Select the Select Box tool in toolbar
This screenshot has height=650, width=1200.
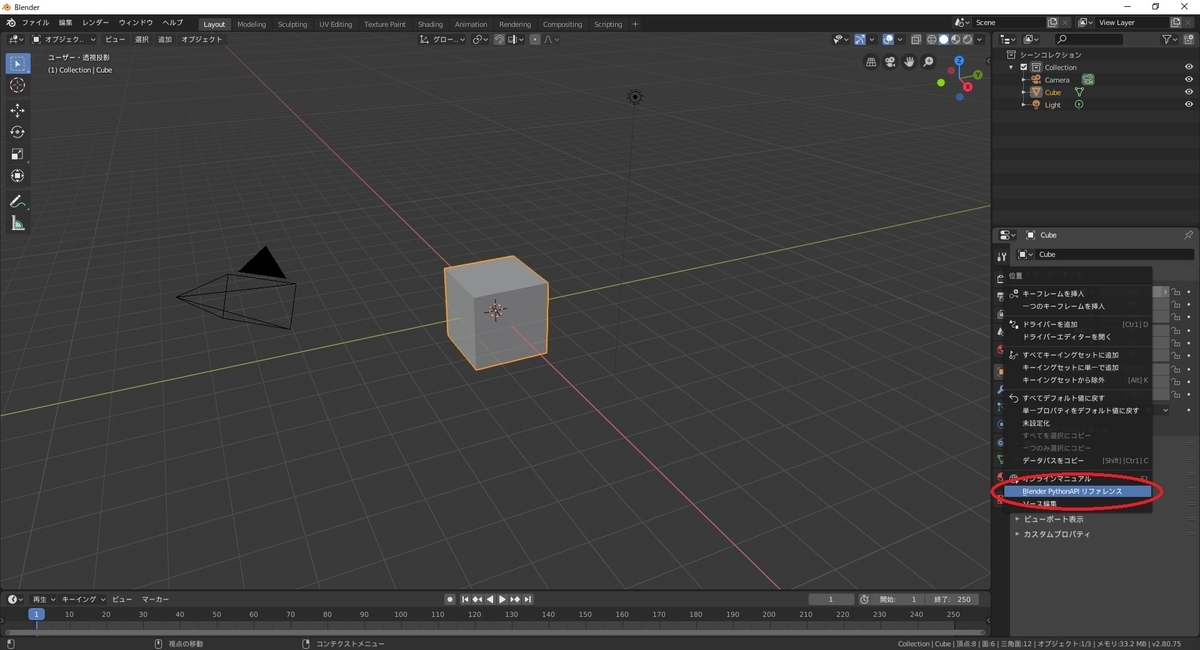coord(17,64)
